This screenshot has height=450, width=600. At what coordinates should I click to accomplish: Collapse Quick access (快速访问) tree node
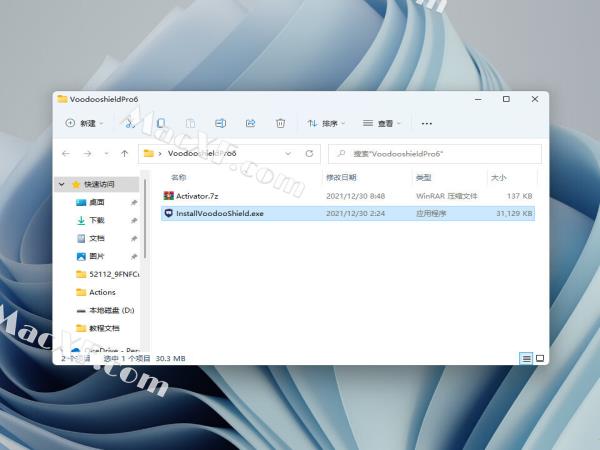point(62,184)
